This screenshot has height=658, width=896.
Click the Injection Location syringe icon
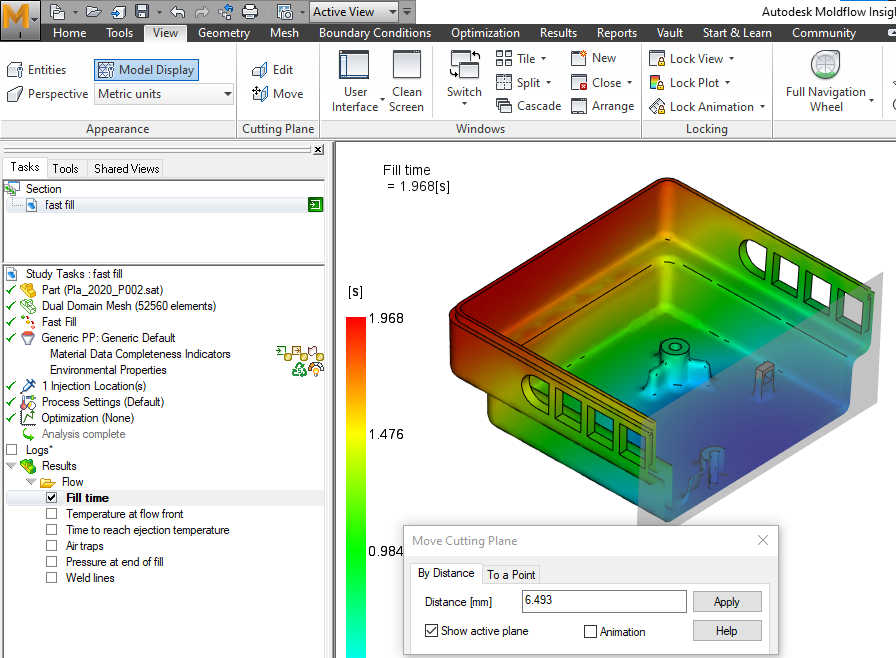30,385
